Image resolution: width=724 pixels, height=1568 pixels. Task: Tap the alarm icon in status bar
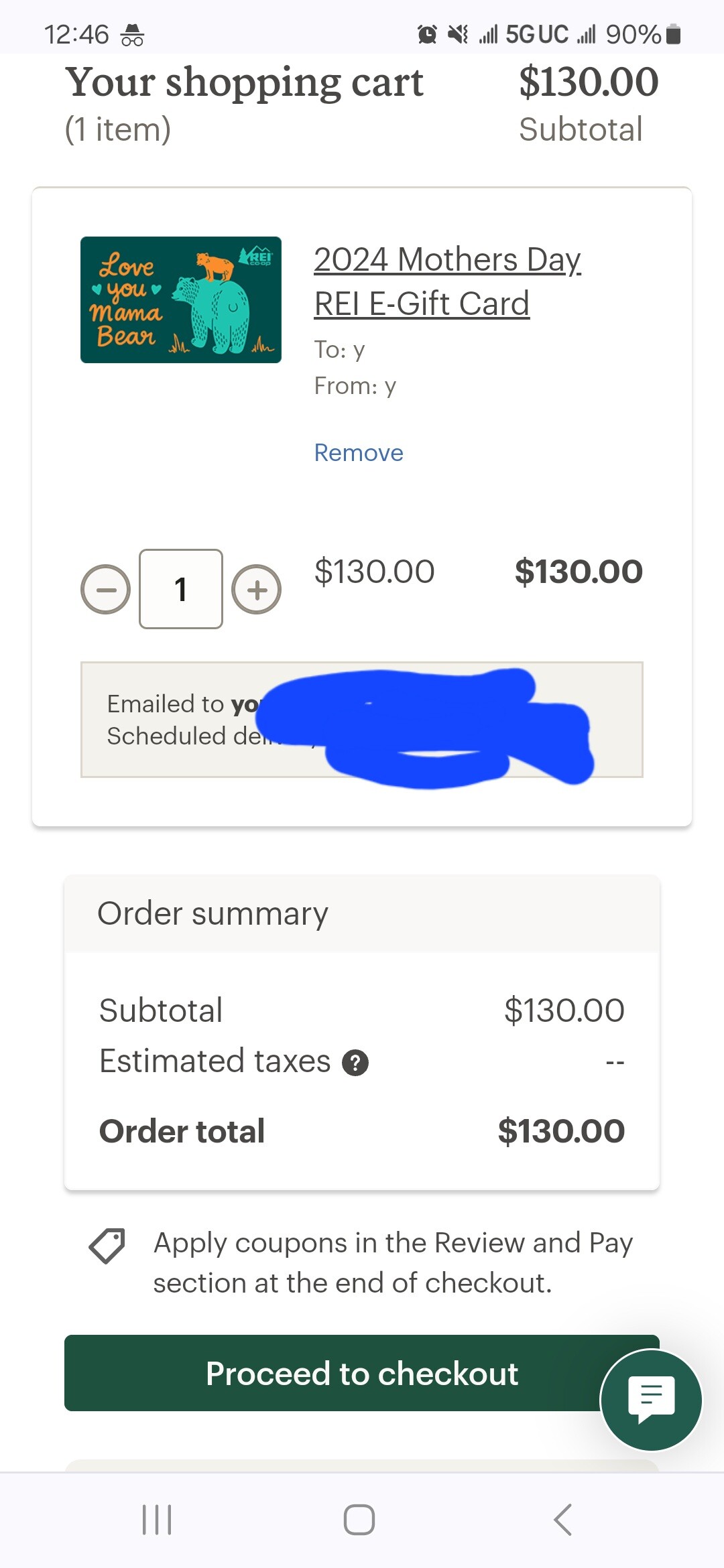coord(427,34)
